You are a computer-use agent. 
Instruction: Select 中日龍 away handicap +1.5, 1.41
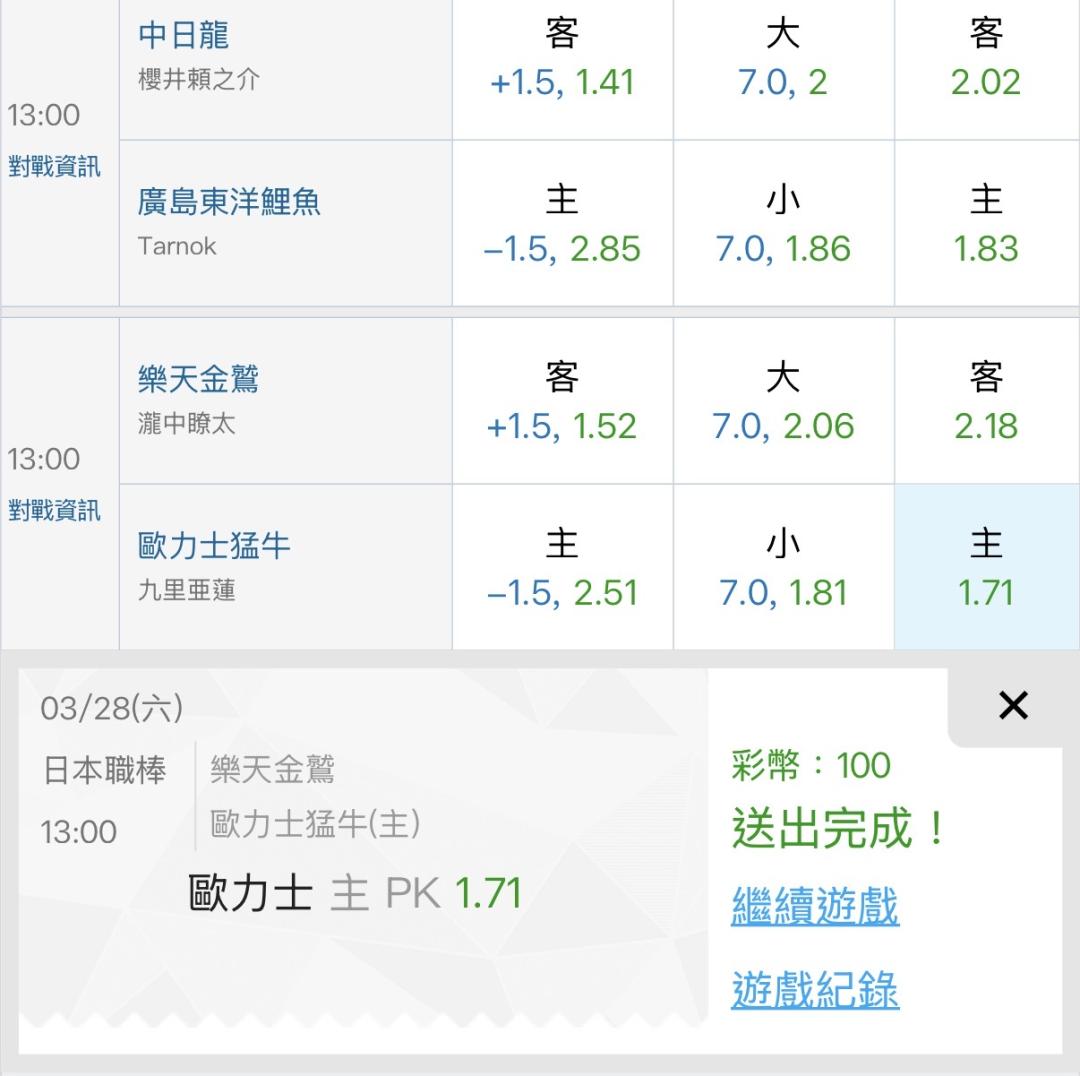pyautogui.click(x=562, y=60)
